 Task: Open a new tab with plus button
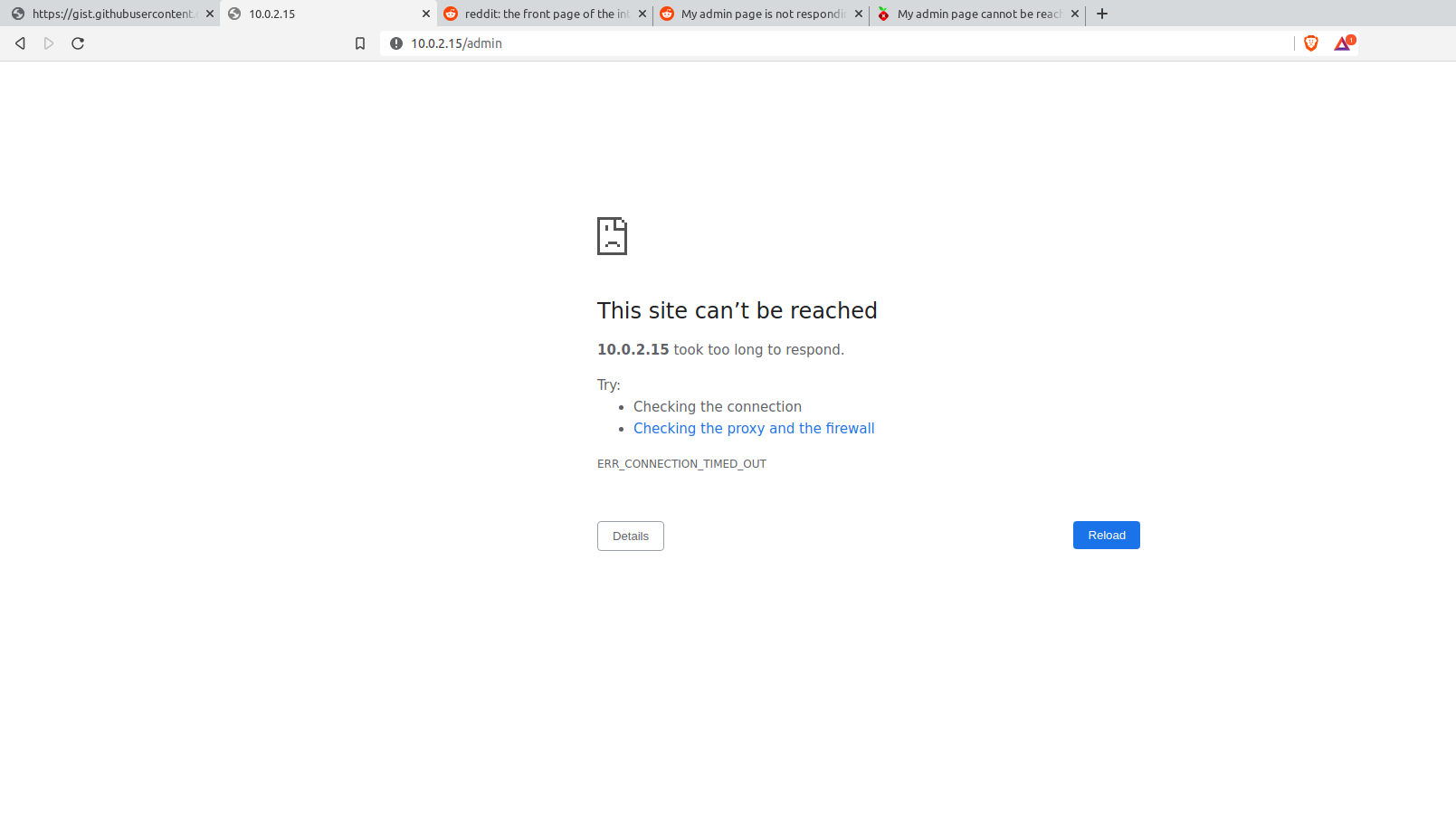coord(1102,14)
